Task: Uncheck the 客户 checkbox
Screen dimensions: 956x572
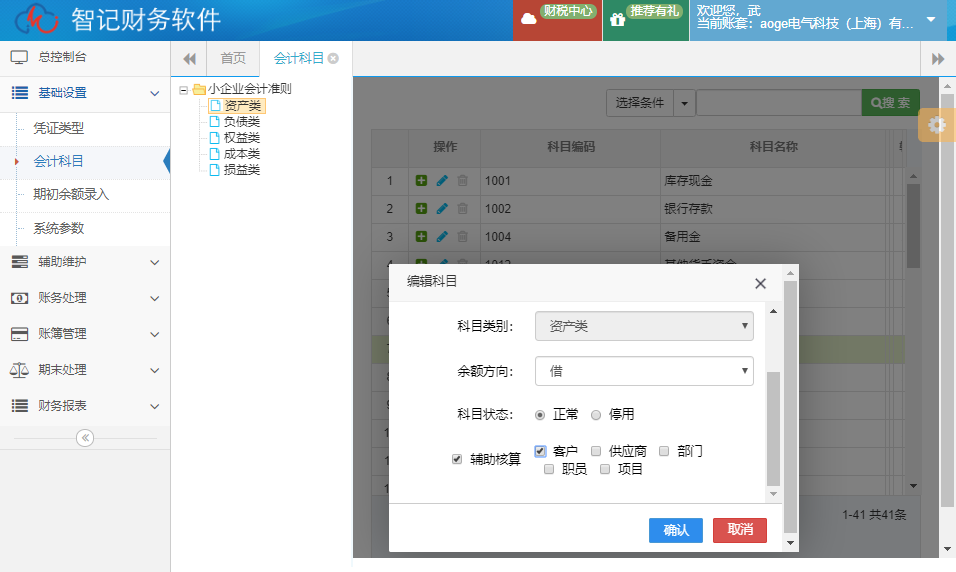Action: tap(540, 451)
